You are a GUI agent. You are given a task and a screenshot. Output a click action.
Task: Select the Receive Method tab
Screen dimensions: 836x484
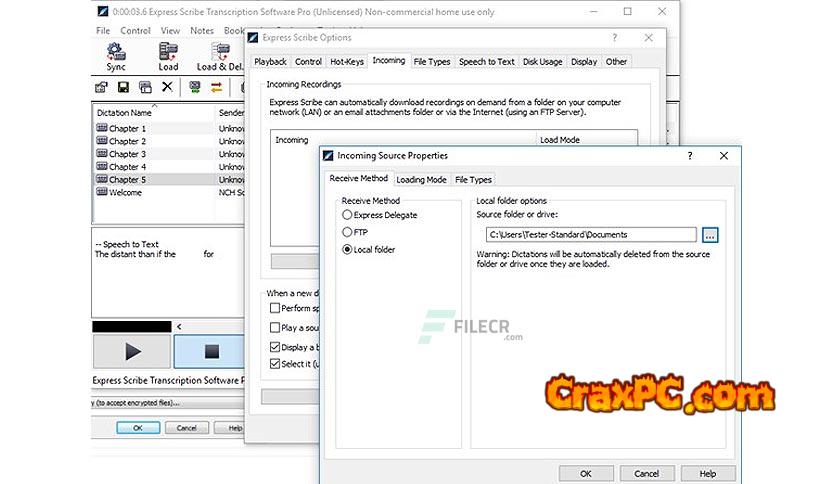click(358, 179)
